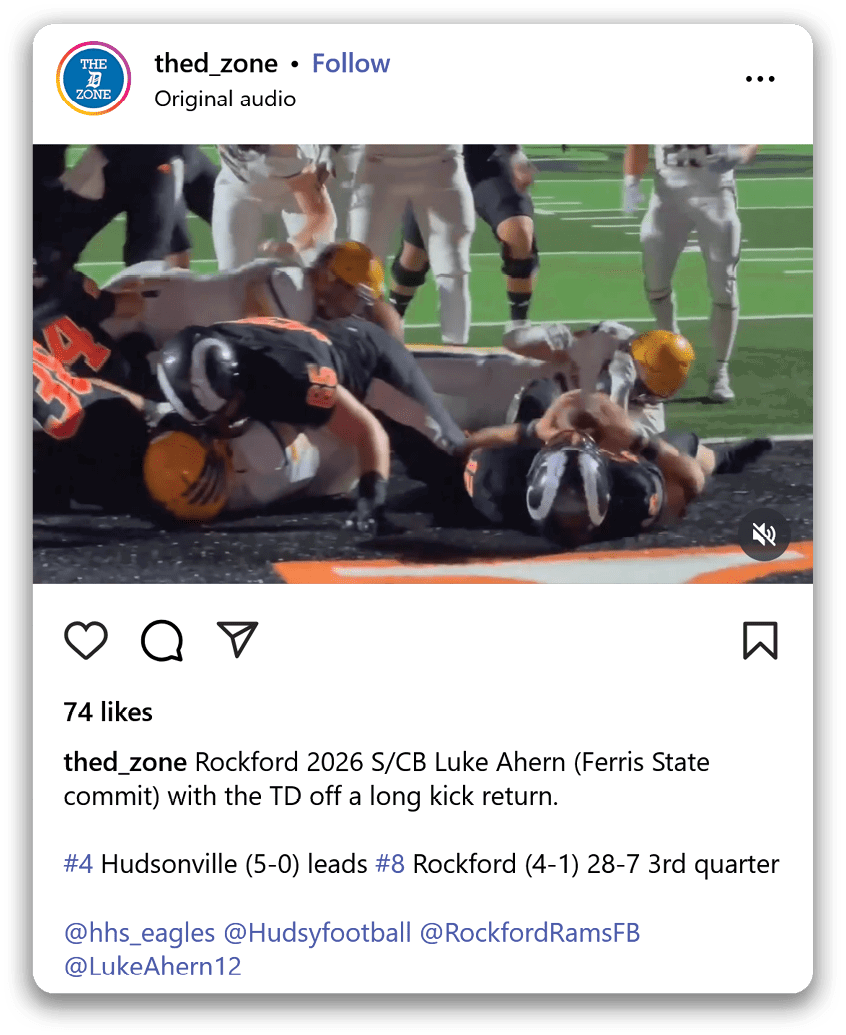The height and width of the screenshot is (1035, 846).
Task: Open Original audio link
Action: tap(225, 99)
